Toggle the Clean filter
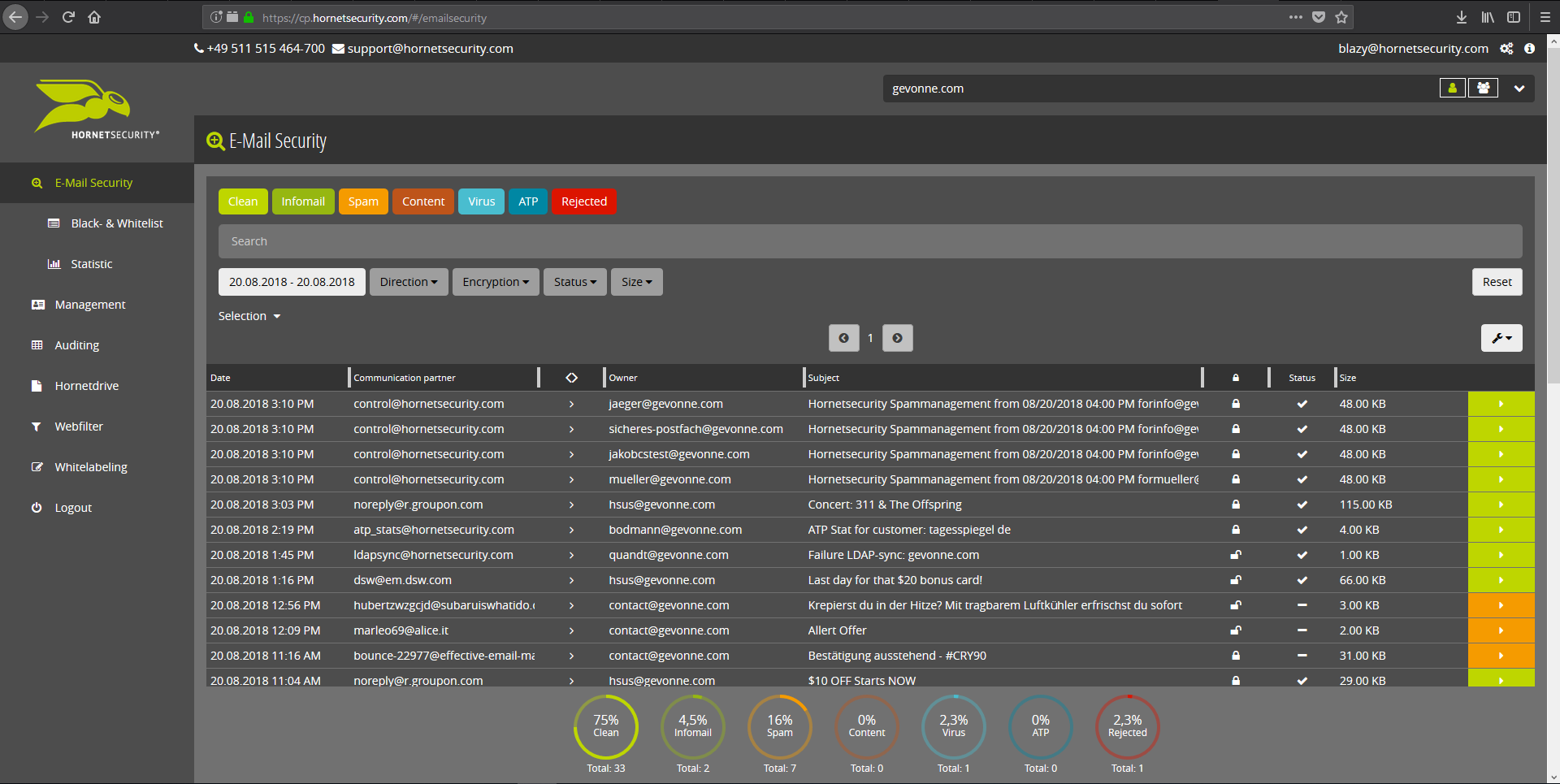The height and width of the screenshot is (784, 1560). click(242, 201)
